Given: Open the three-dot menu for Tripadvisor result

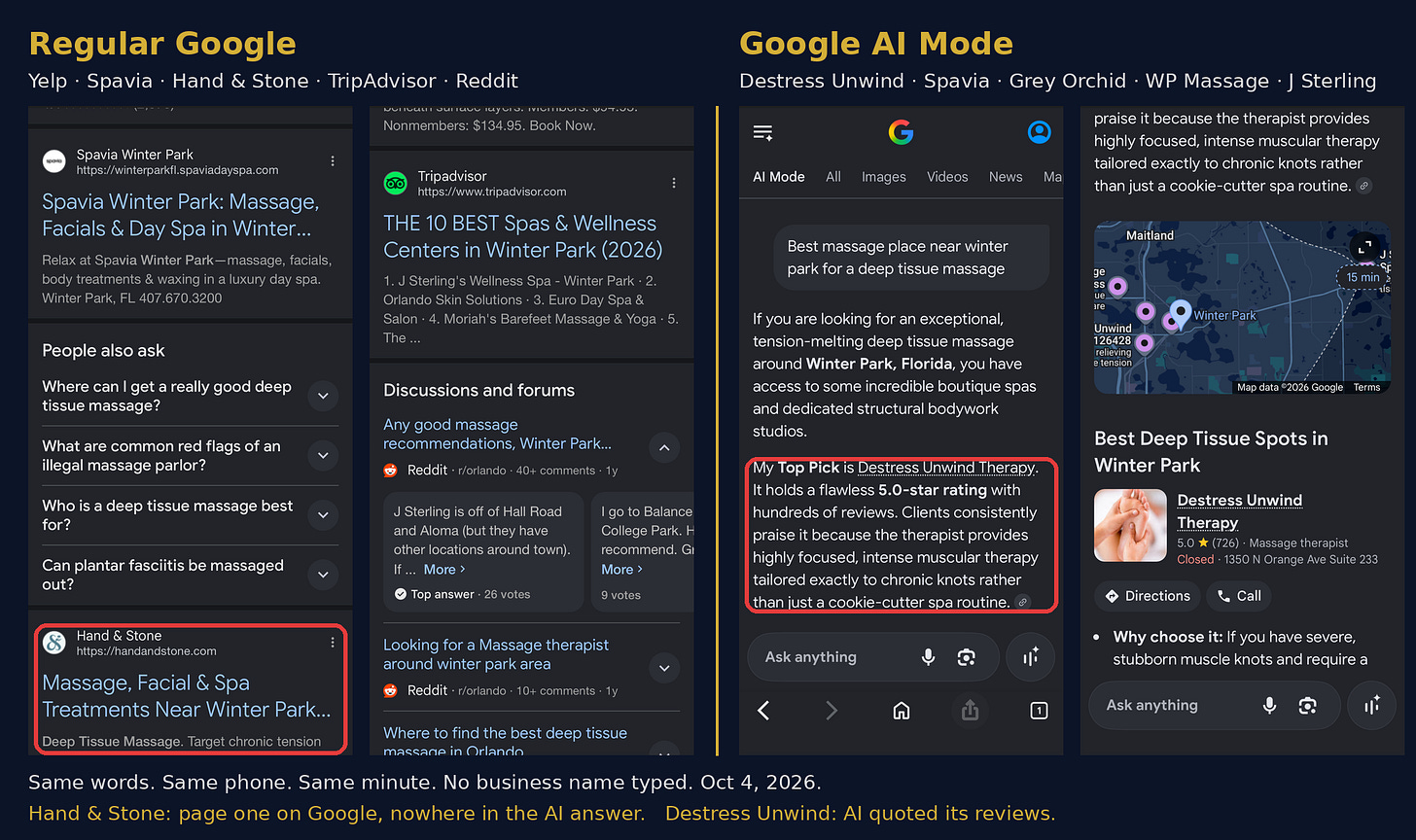Looking at the screenshot, I should 674,183.
